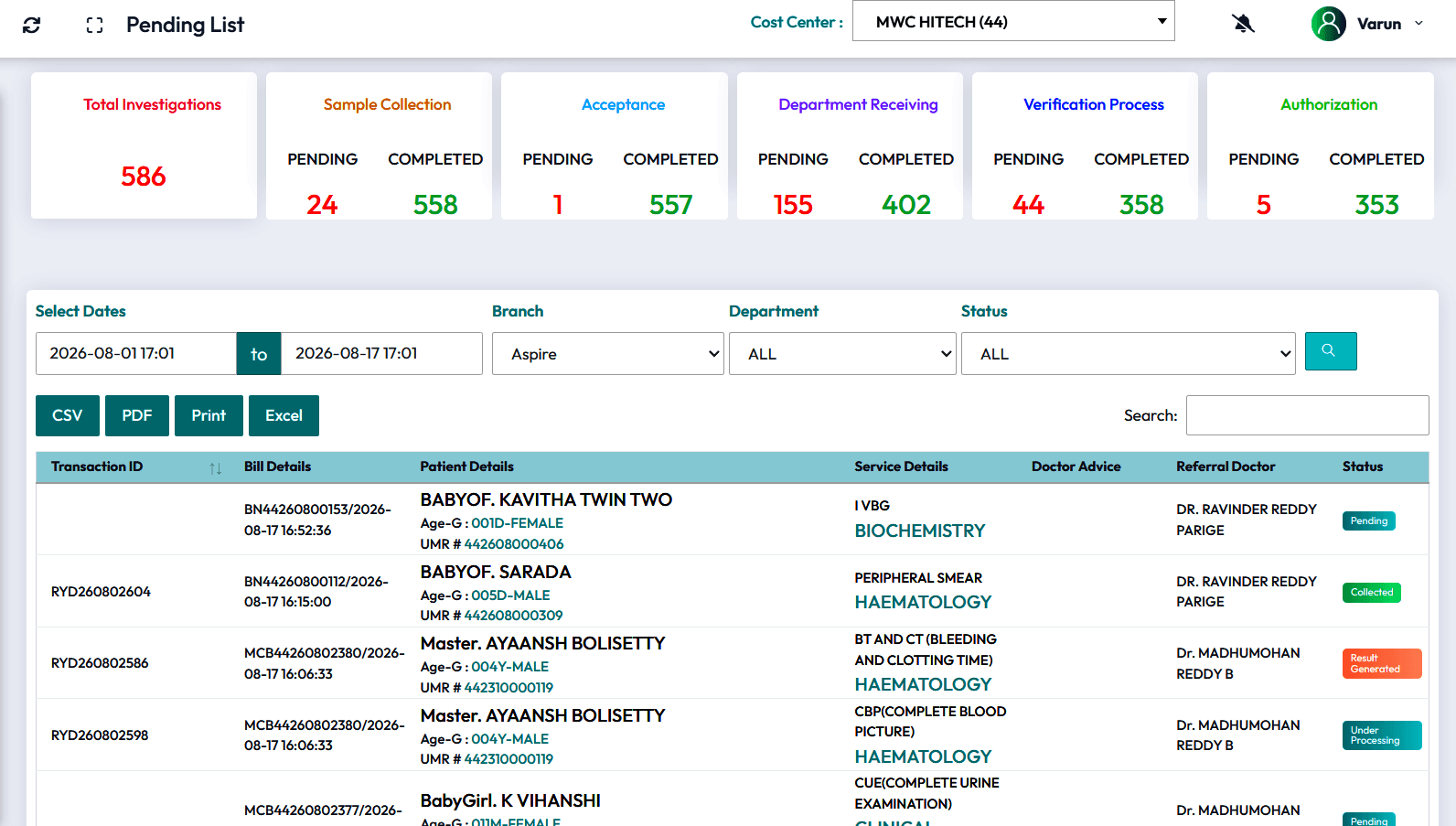
Task: Export the table as CSV
Action: click(68, 415)
